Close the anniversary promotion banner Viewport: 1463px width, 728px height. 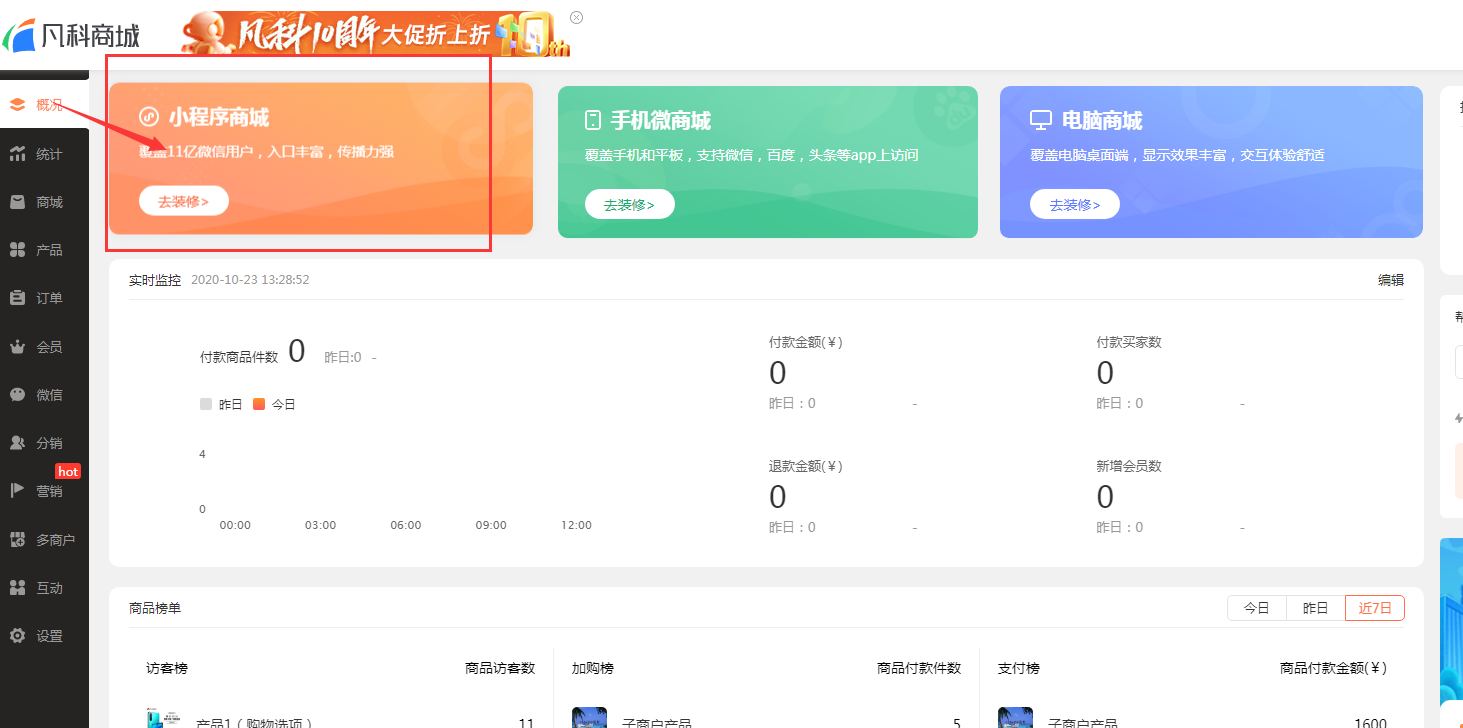[576, 17]
